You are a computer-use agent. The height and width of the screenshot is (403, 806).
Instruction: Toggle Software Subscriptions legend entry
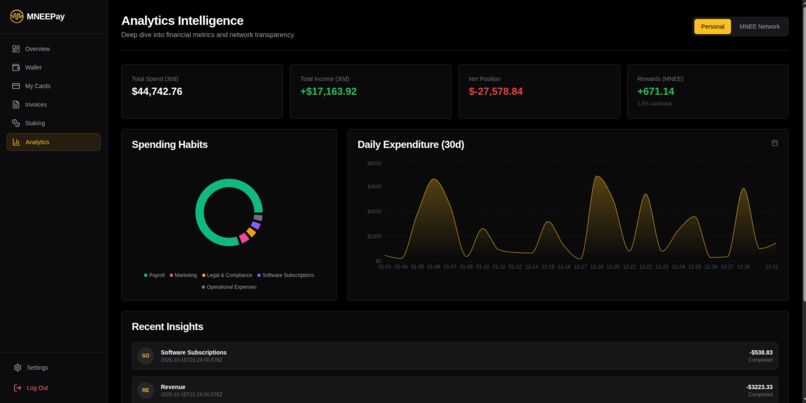coord(285,276)
